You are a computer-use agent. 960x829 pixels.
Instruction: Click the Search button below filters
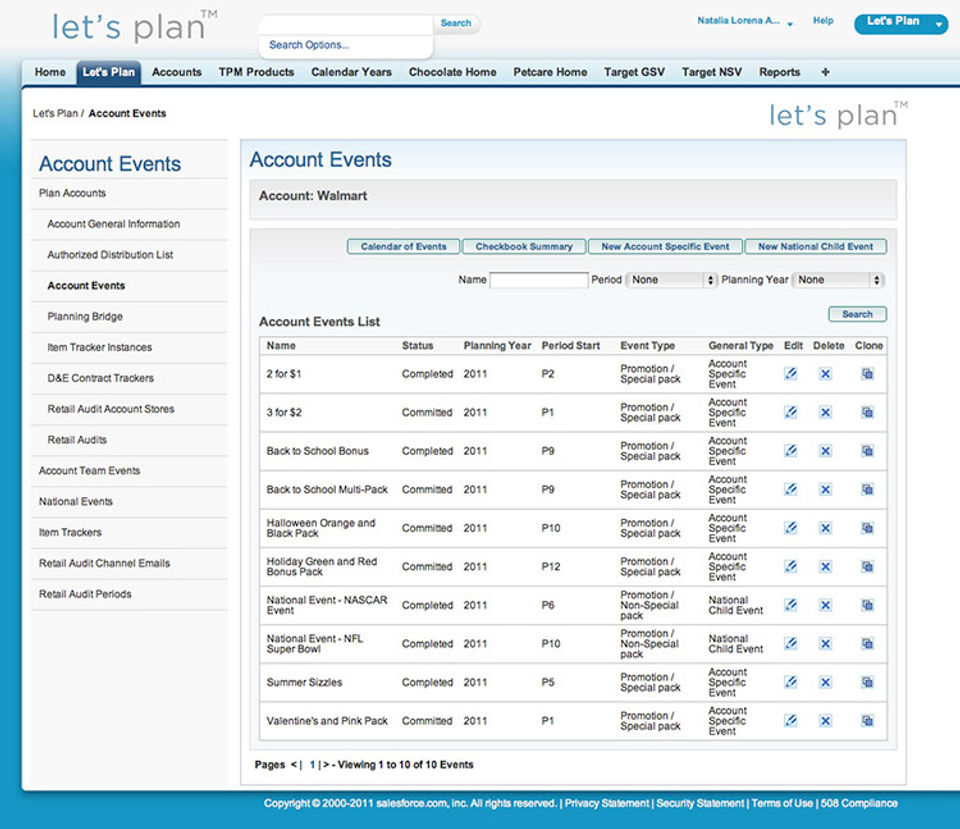857,314
